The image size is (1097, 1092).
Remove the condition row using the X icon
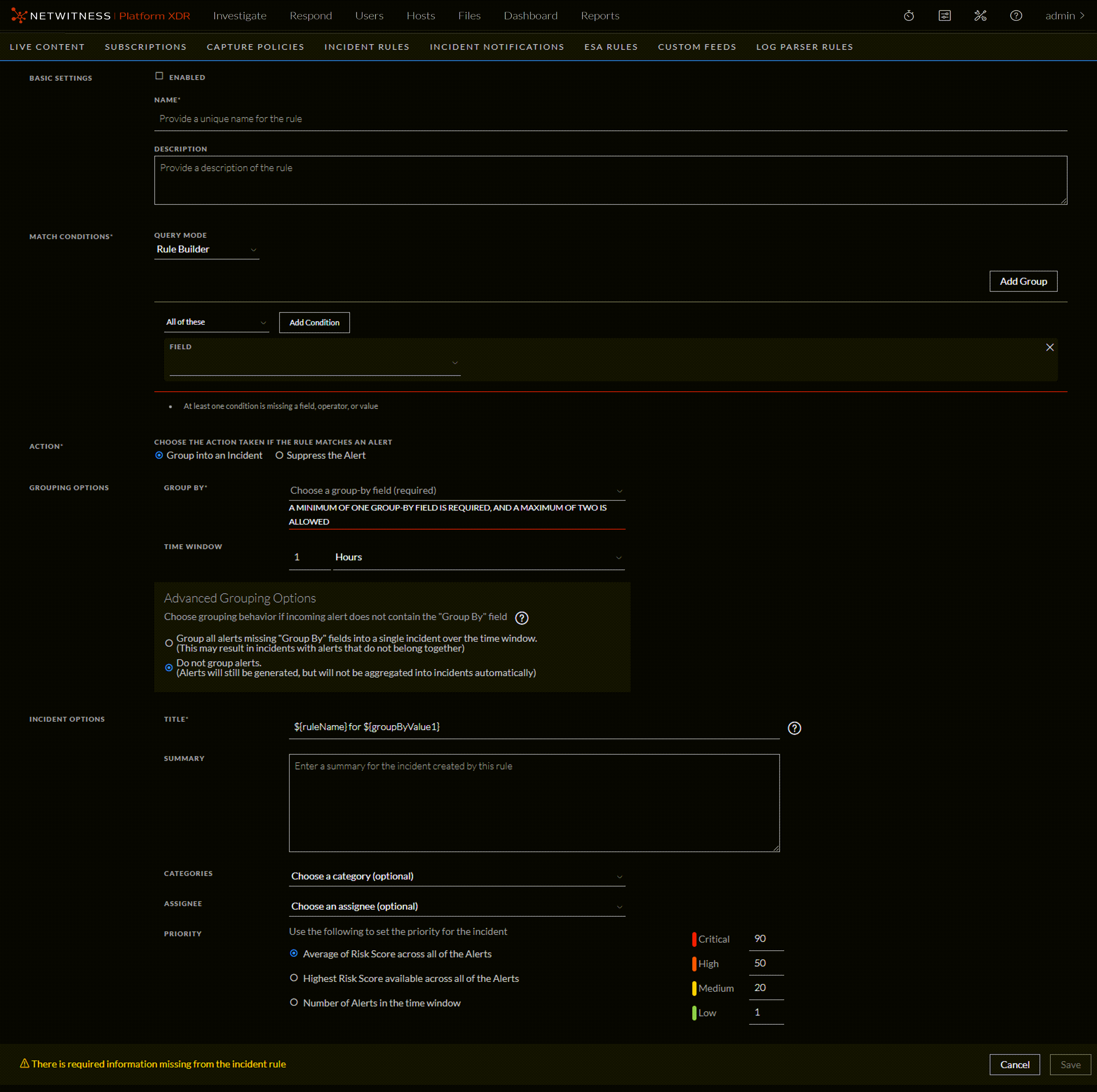[1050, 347]
